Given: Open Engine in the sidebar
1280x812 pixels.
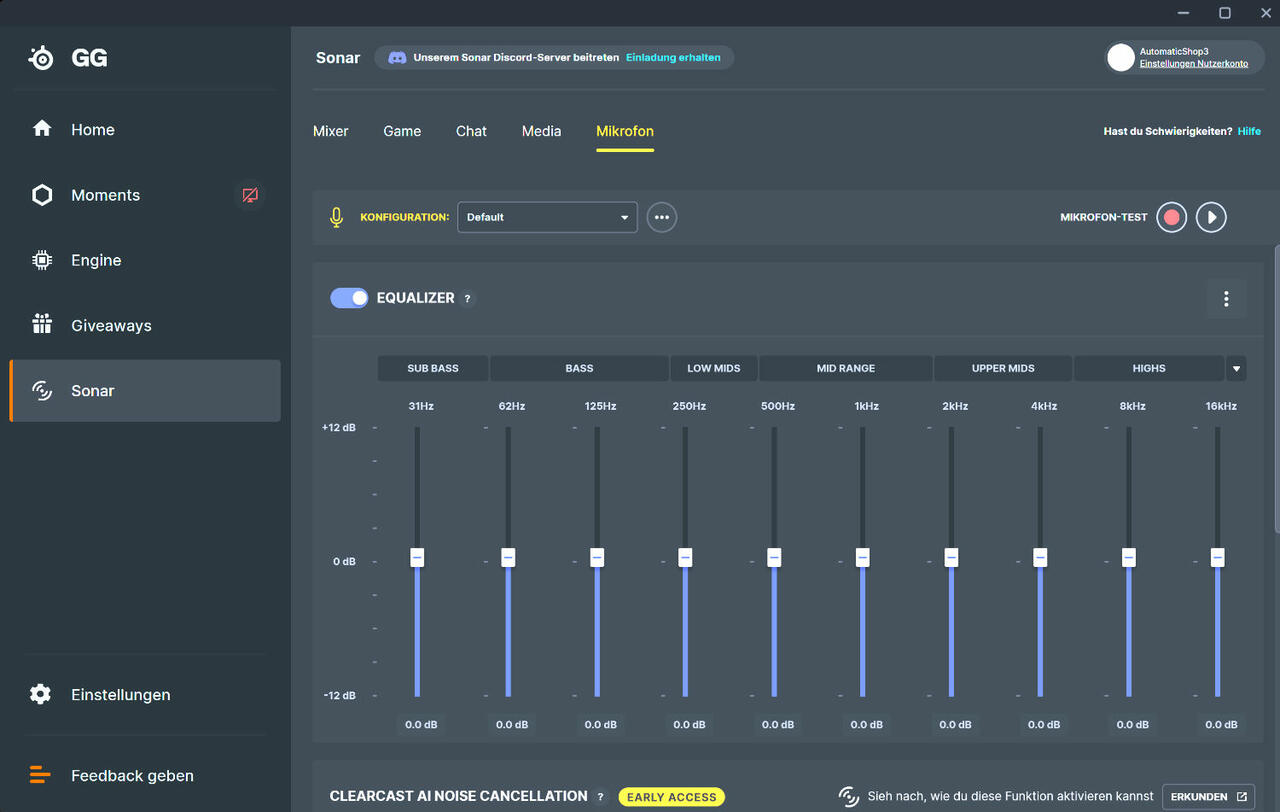Looking at the screenshot, I should point(95,260).
